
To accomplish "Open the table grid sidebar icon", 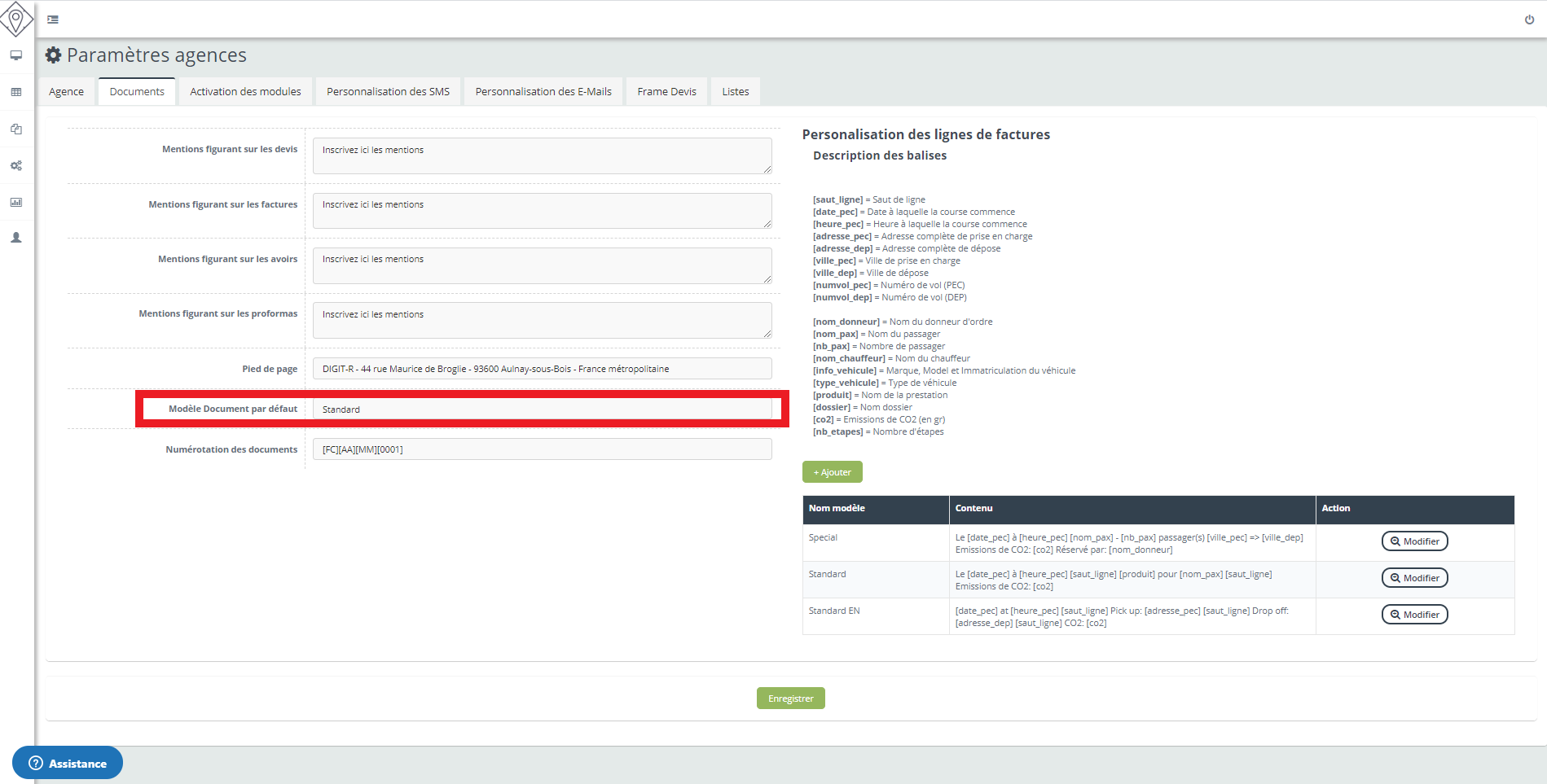I will pyautogui.click(x=16, y=92).
